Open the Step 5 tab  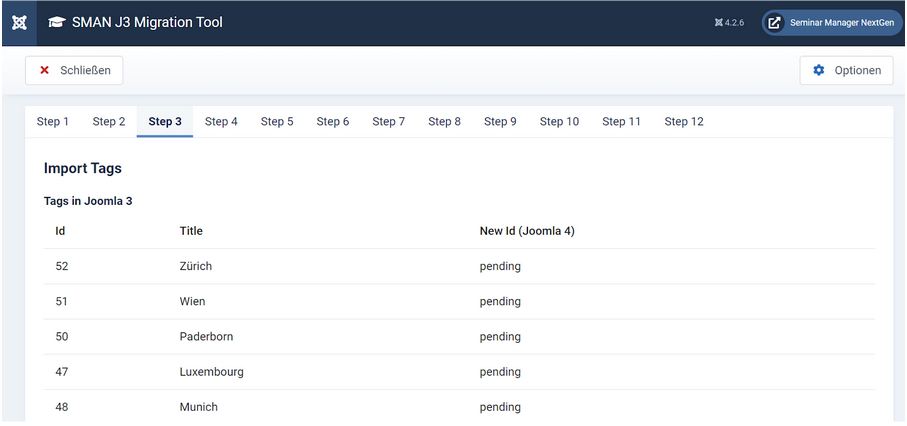pos(277,122)
